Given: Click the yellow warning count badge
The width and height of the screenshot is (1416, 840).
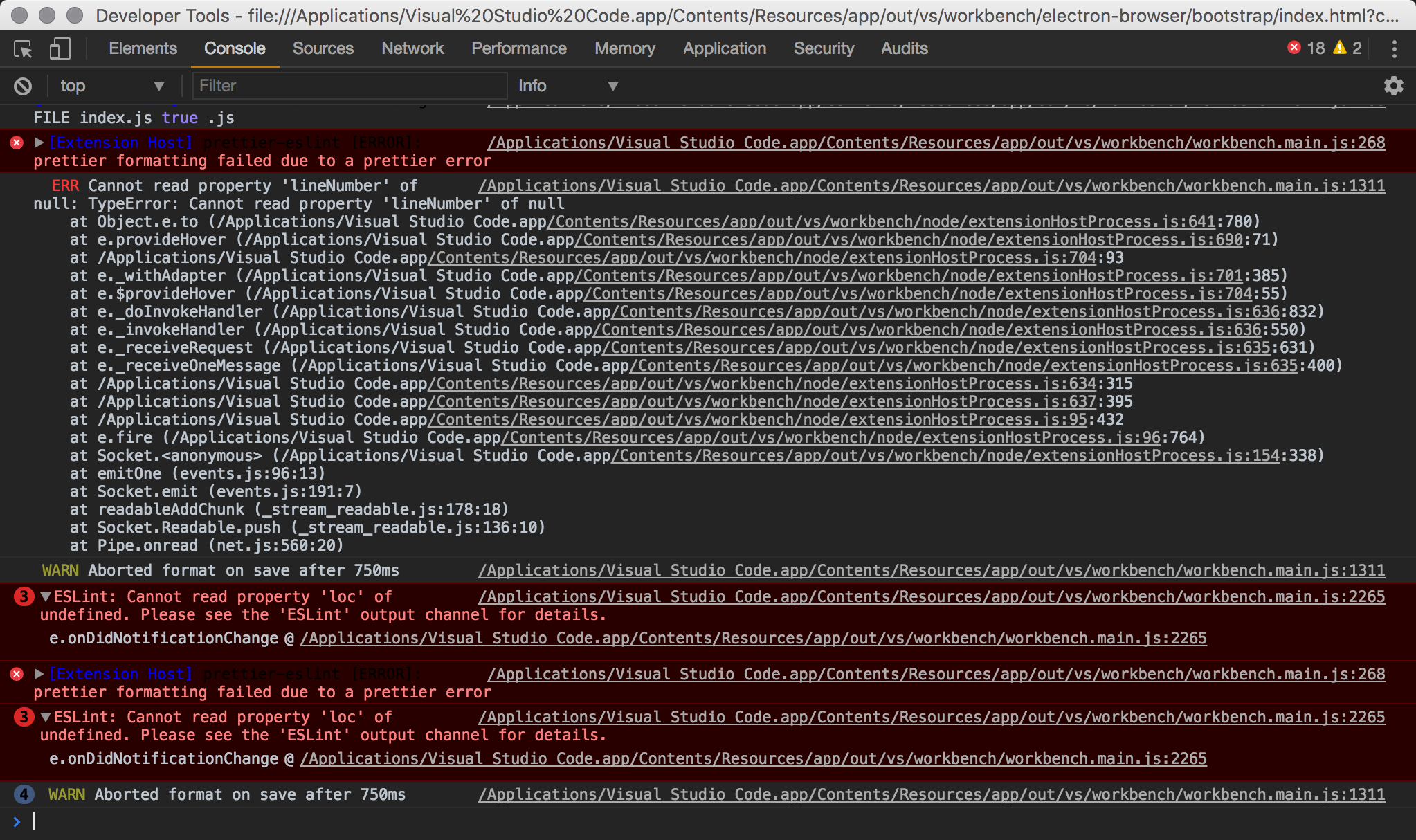Looking at the screenshot, I should [1347, 48].
